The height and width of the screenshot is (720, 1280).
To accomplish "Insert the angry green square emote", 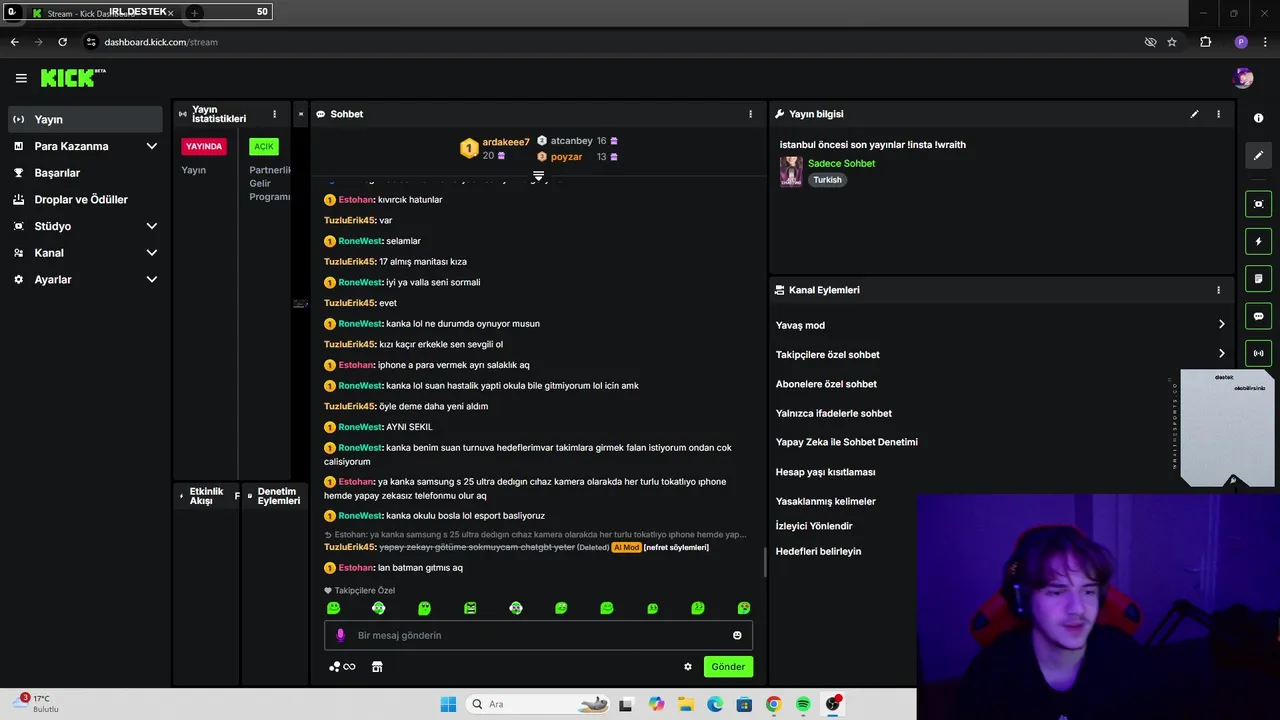I will pos(470,608).
